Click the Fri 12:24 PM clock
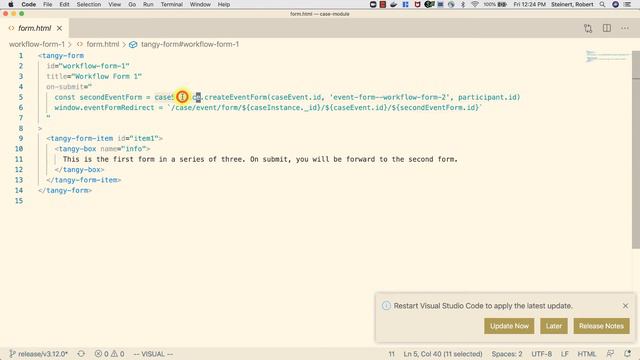Image resolution: width=640 pixels, height=360 pixels. tap(529, 4)
